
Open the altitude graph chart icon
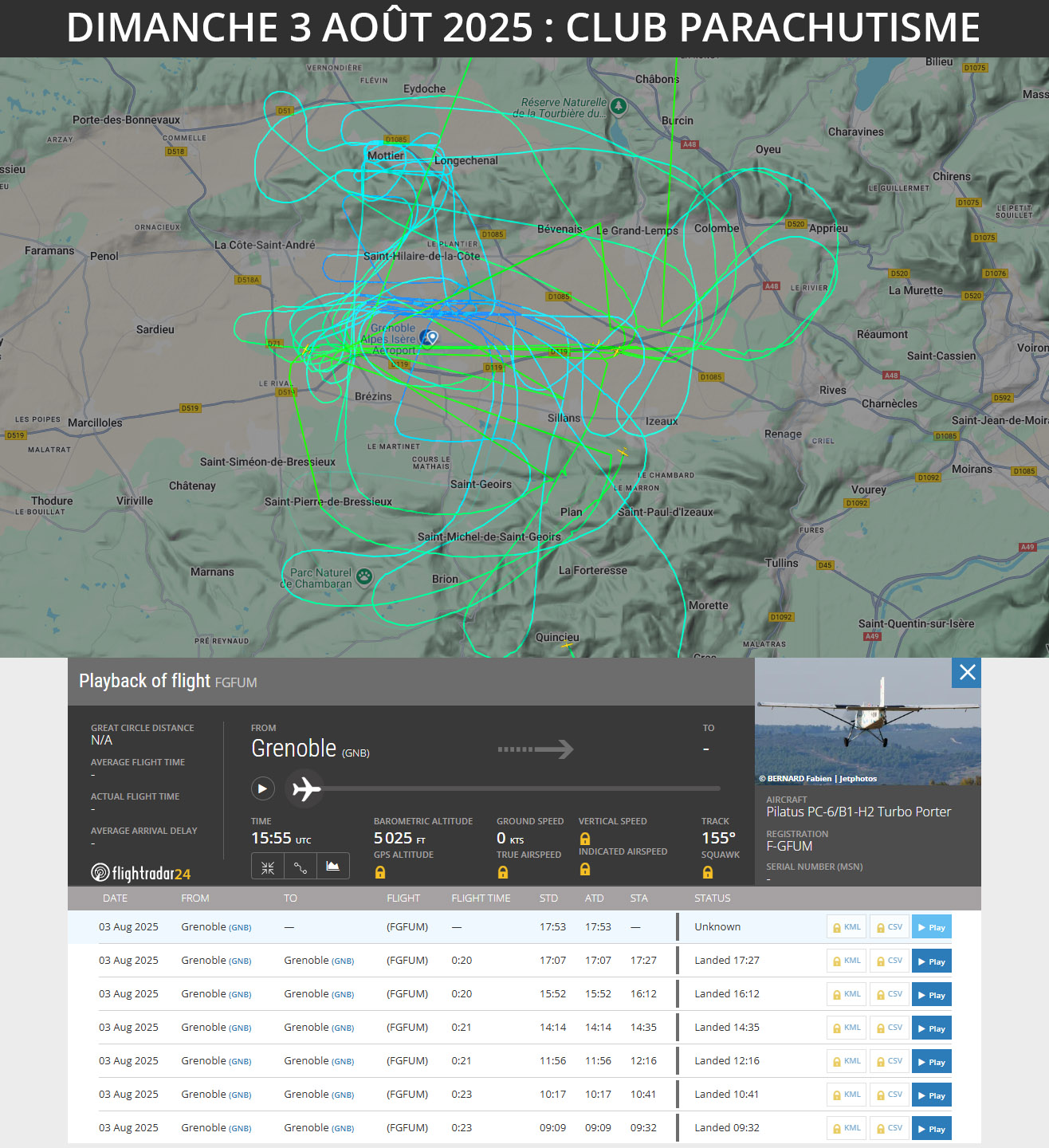point(333,867)
